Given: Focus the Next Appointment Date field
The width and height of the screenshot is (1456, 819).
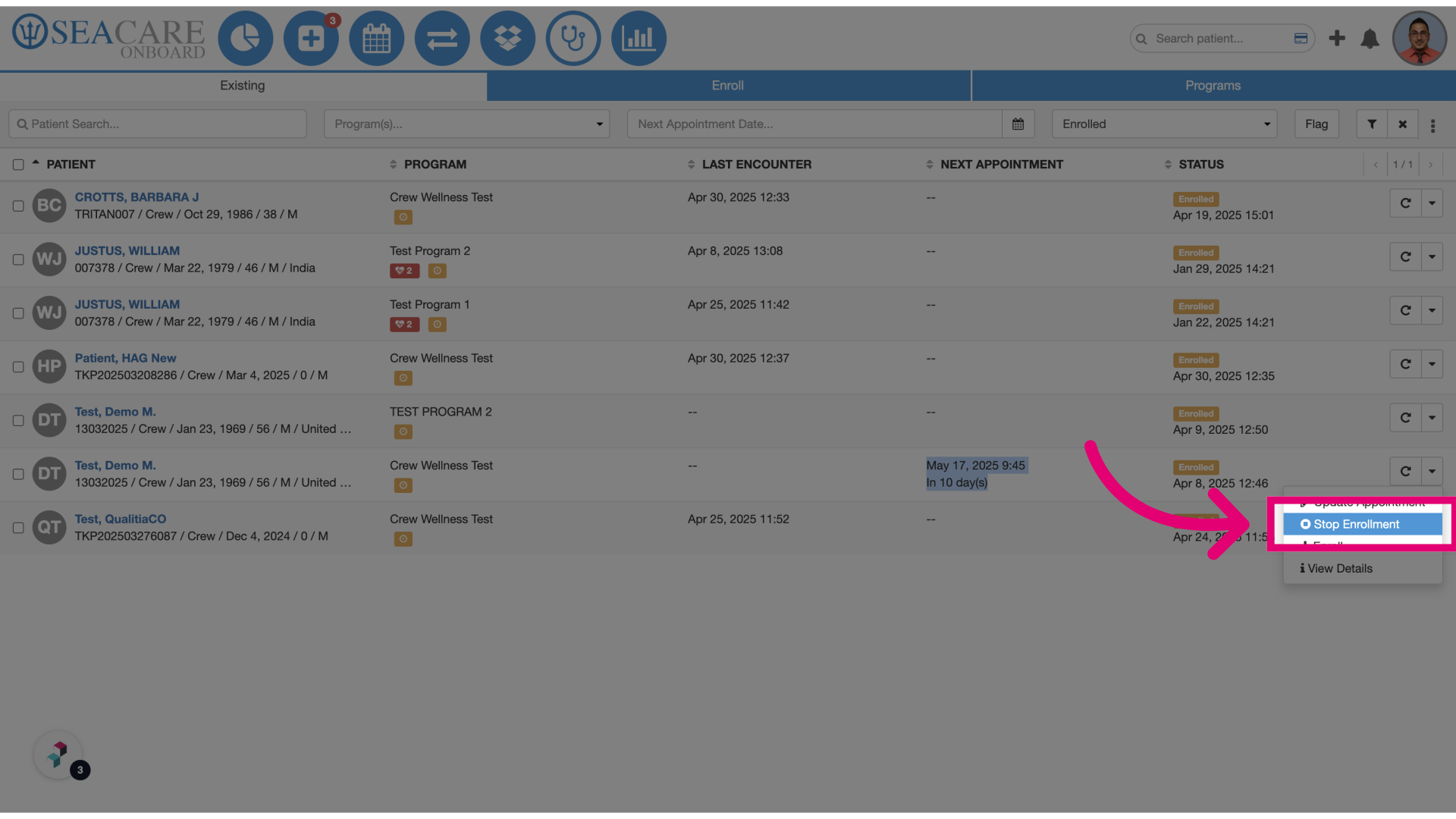Looking at the screenshot, I should click(814, 124).
